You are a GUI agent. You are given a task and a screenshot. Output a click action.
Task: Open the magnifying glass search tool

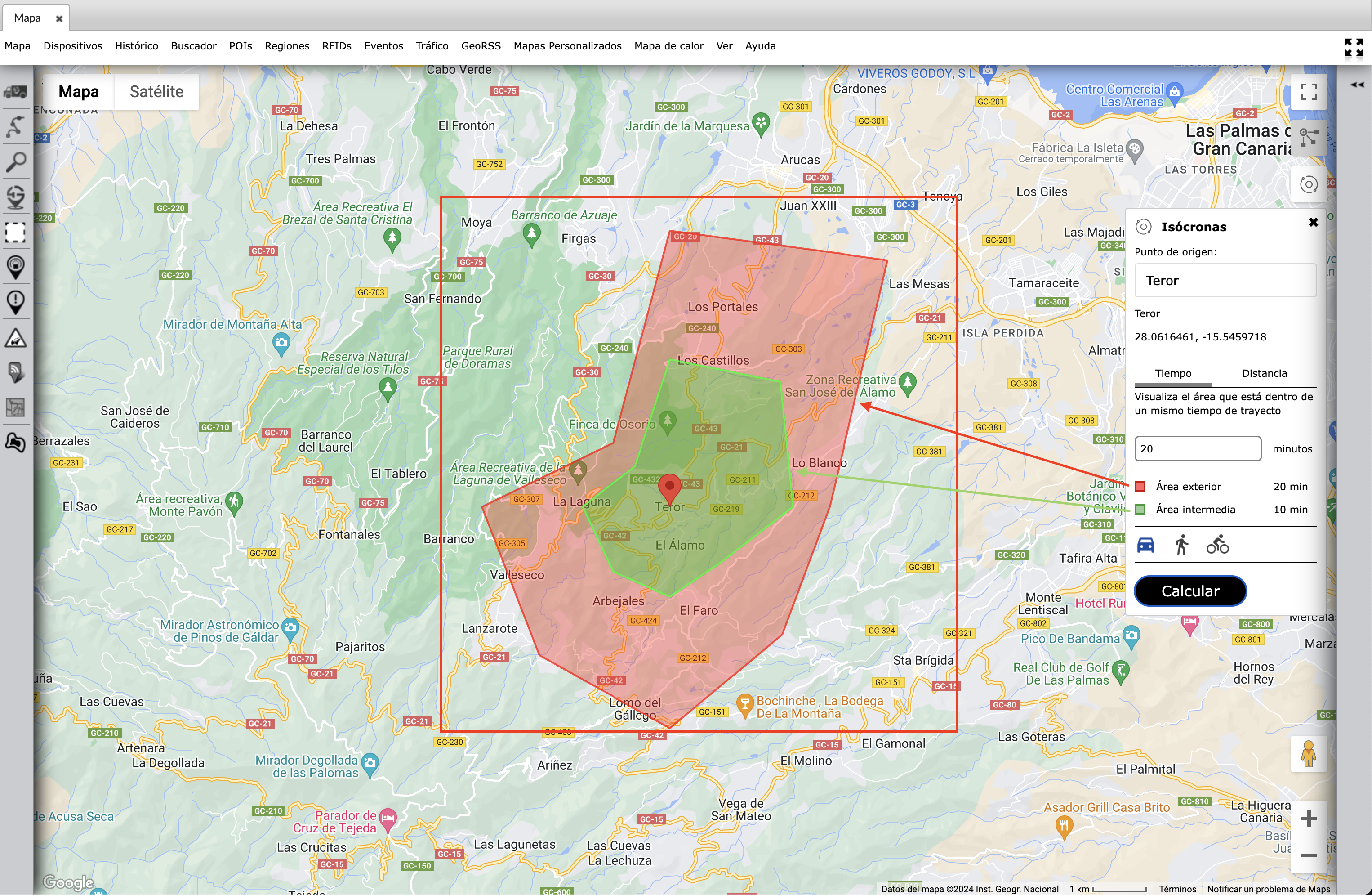pos(16,162)
